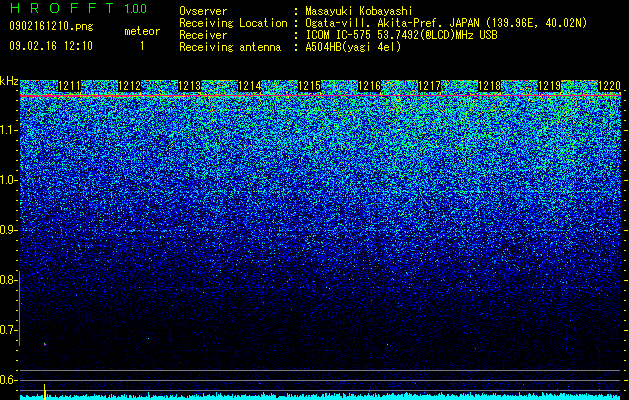Select the 1214 time marker
629x400 pixels.
click(250, 86)
